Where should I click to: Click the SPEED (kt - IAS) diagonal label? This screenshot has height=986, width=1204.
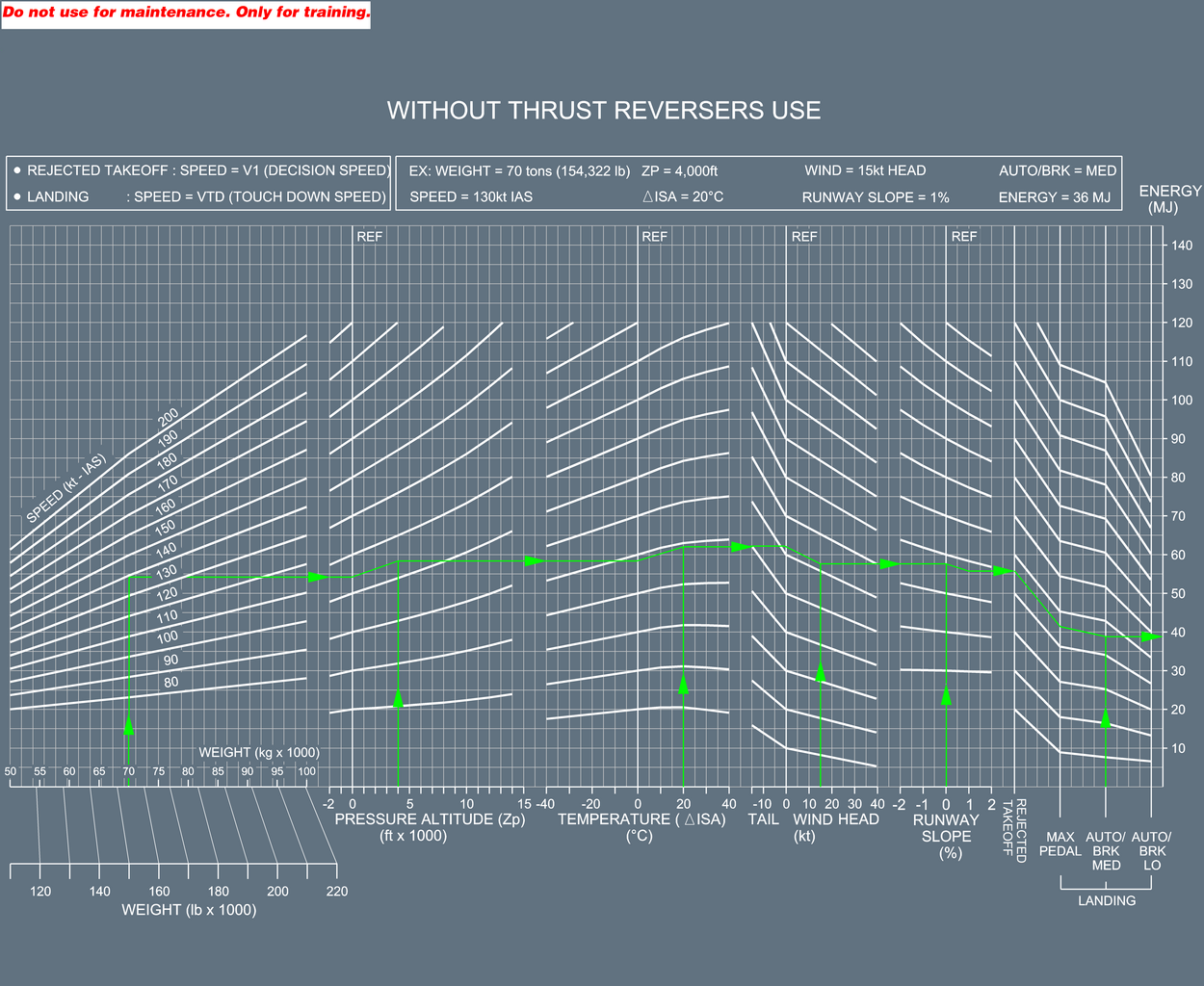coord(65,489)
